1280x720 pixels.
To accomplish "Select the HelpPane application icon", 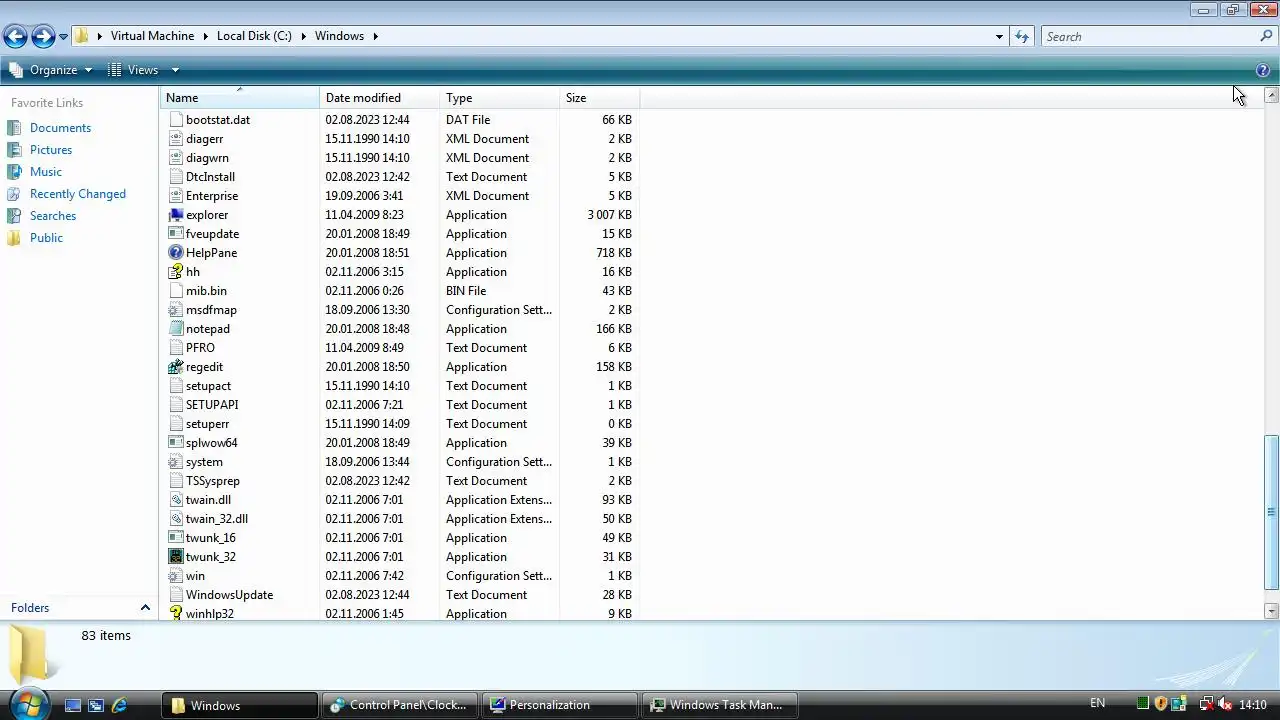I will coord(176,253).
